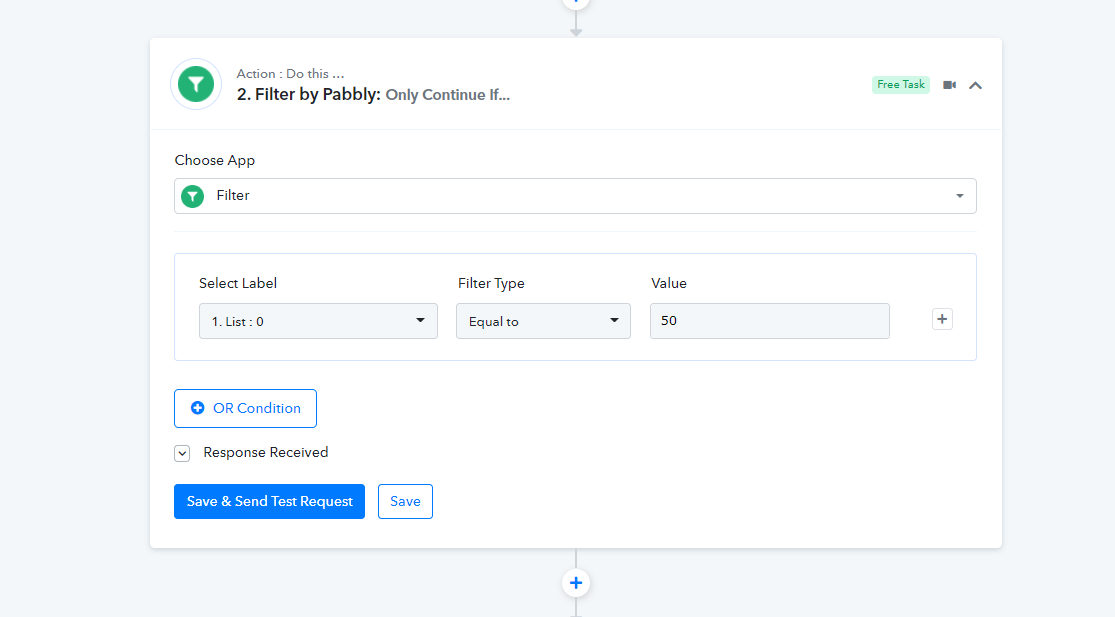Open the Choose App Filter dropdown
Screen dimensions: 1115x617
pos(575,196)
